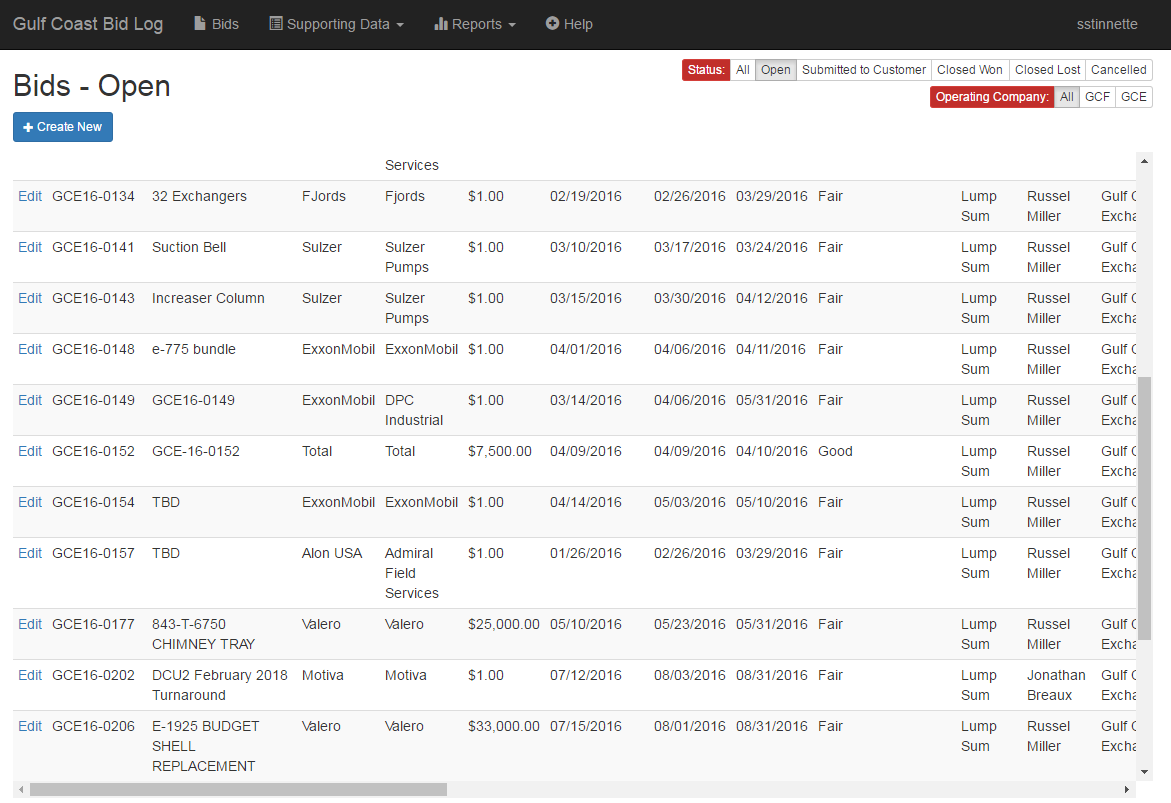Expand the Supporting Data dropdown

[336, 24]
